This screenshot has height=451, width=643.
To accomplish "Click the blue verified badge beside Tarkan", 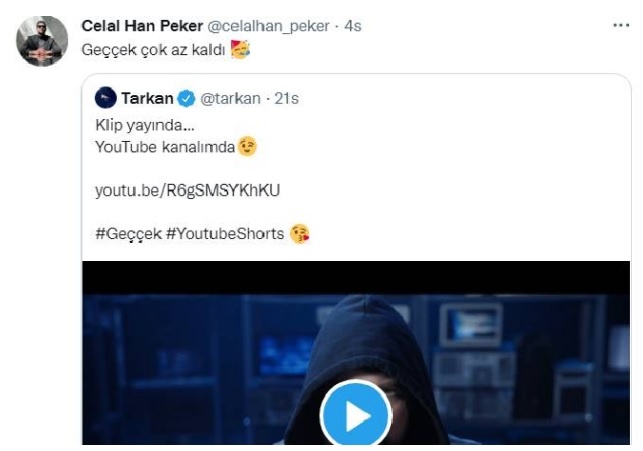I will click(186, 98).
